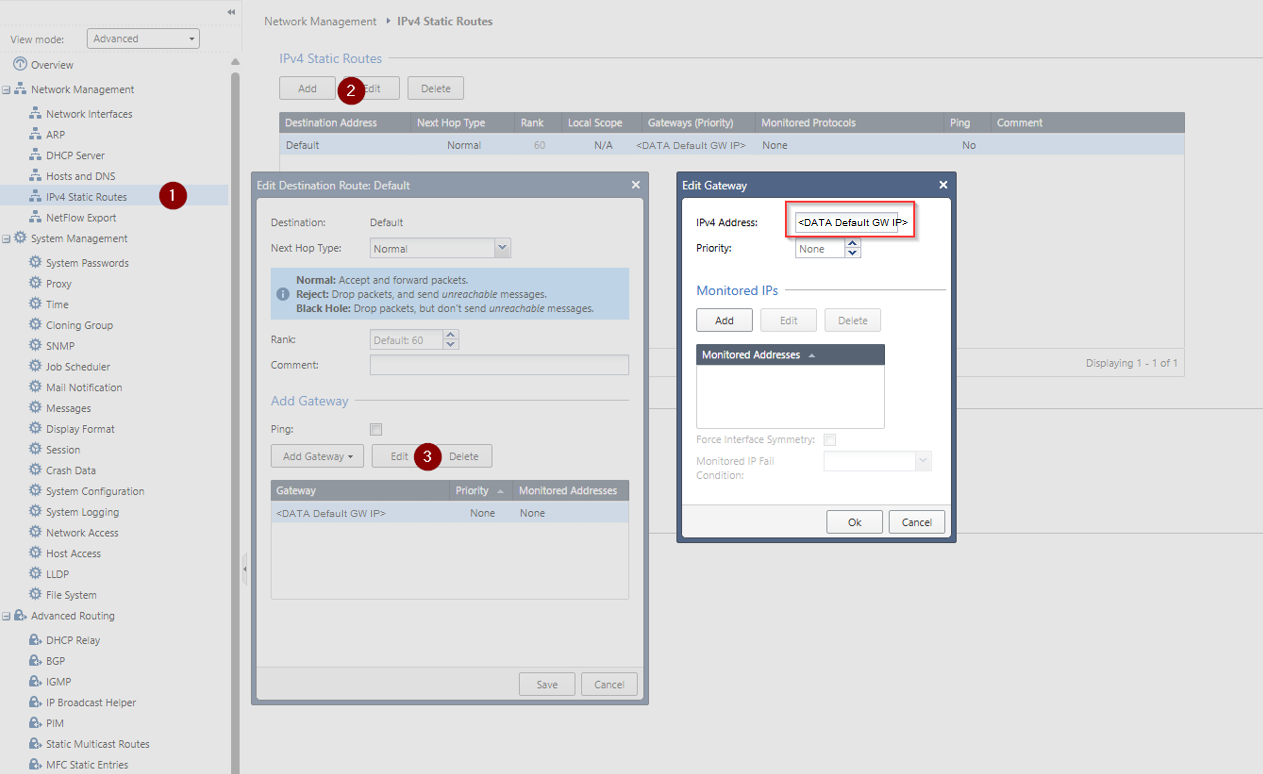Click the SNMP gear icon
Screen dimensions: 1263x774
click(x=35, y=345)
